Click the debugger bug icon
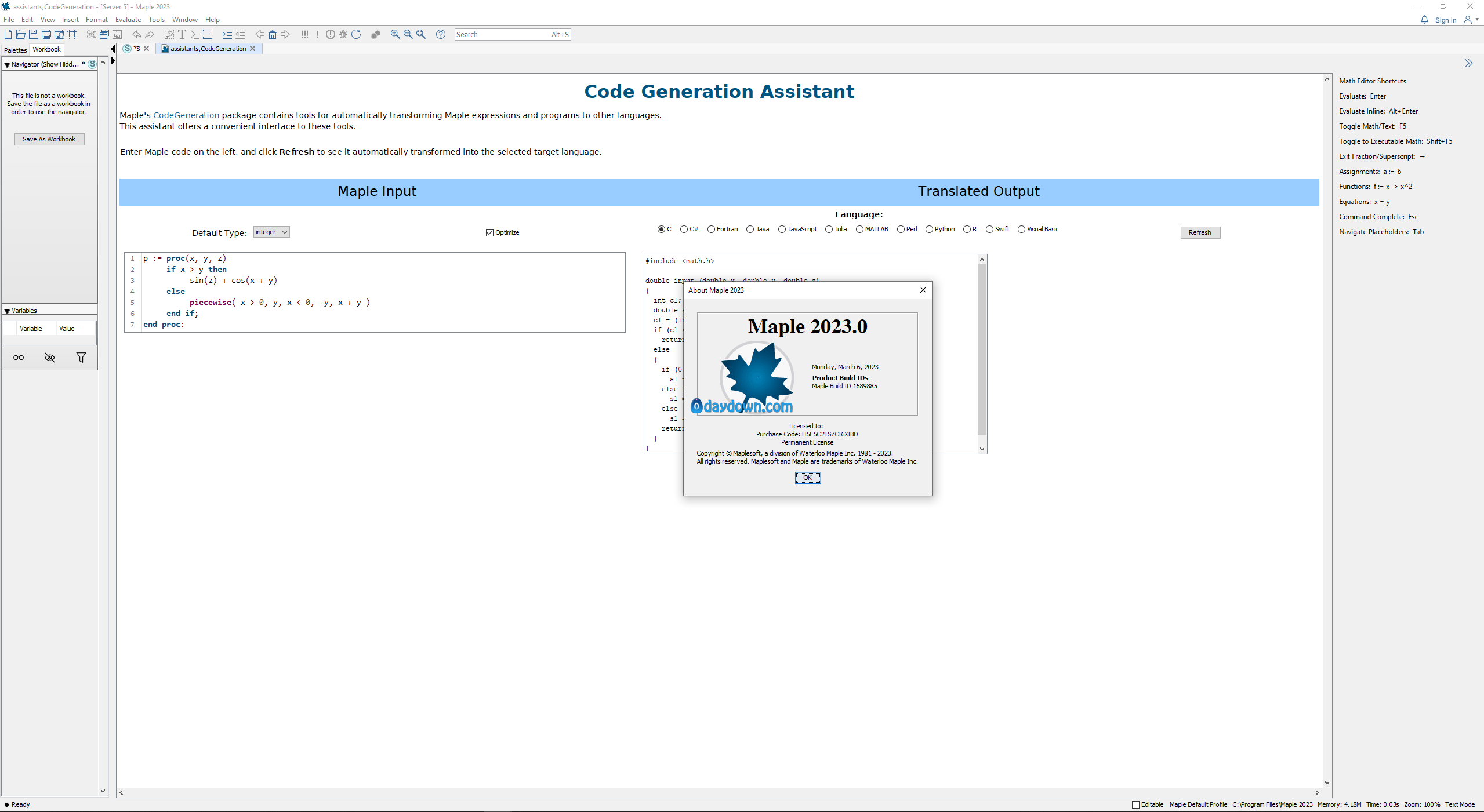The image size is (1484, 812). click(343, 34)
